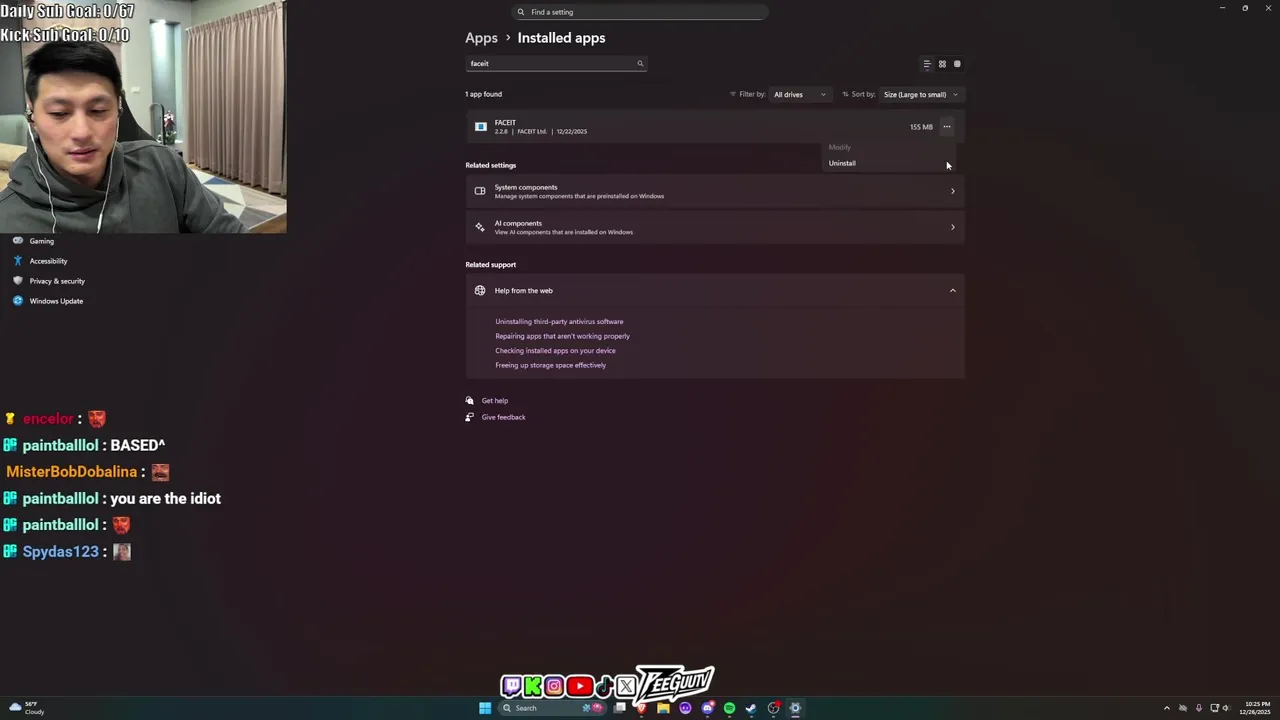The height and width of the screenshot is (720, 1280).
Task: Click the '1 app found' text
Action: click(x=483, y=94)
